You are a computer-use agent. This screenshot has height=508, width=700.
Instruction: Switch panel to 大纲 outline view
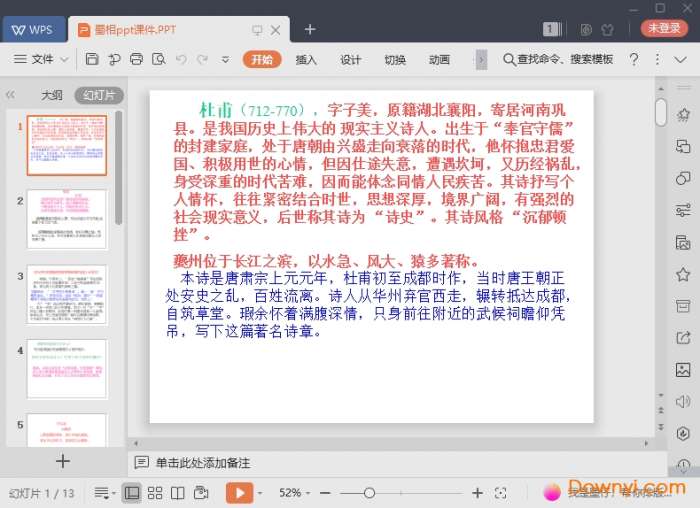pyautogui.click(x=52, y=95)
